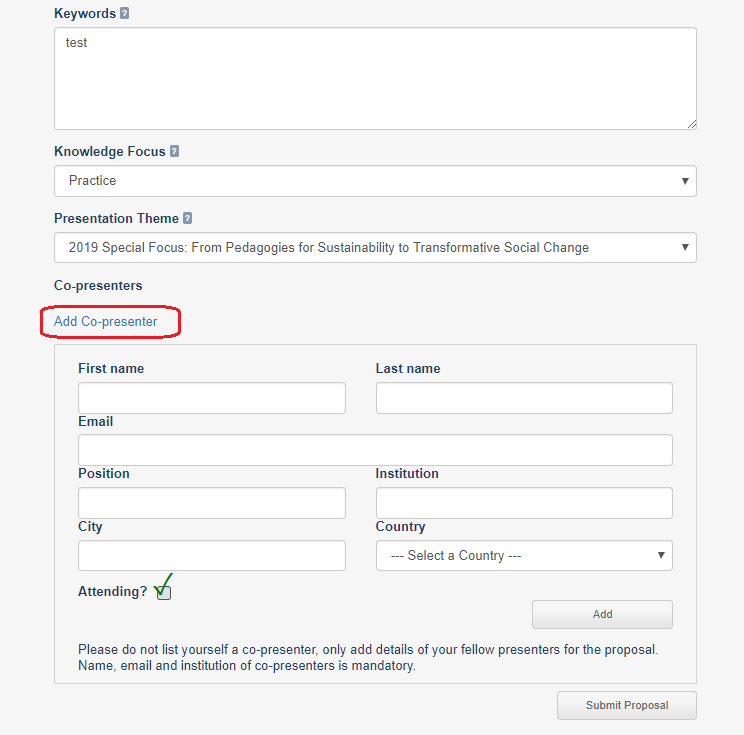Expand the Presentation Theme dropdown
The width and height of the screenshot is (744, 735).
pos(375,247)
